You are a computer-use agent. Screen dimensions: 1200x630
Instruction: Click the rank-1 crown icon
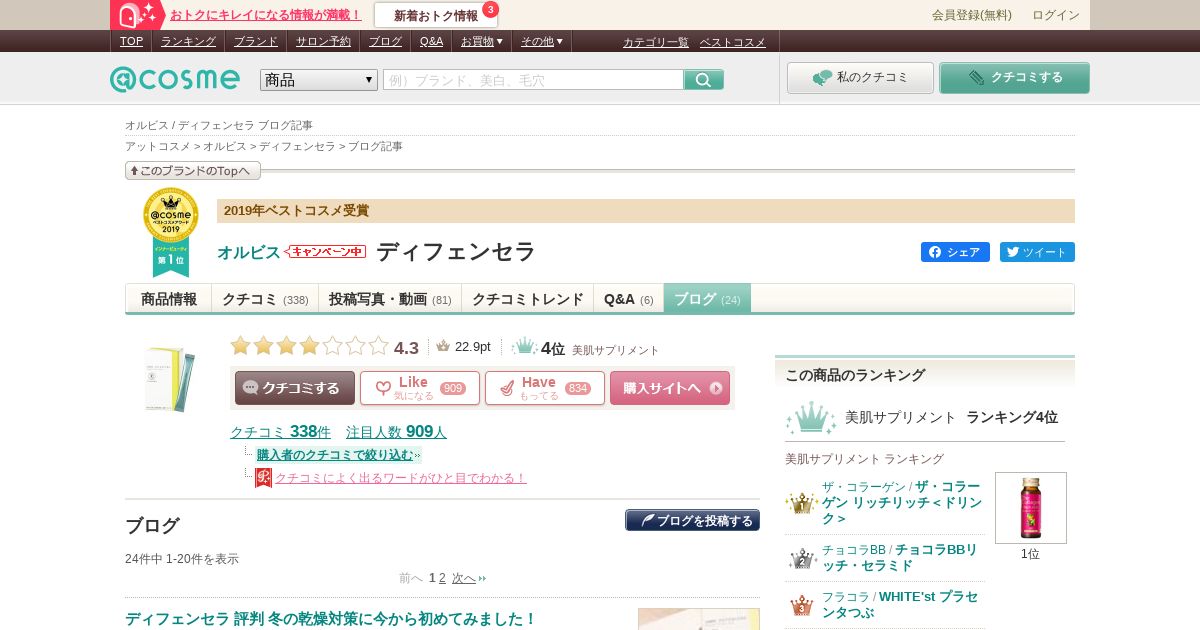coord(801,502)
